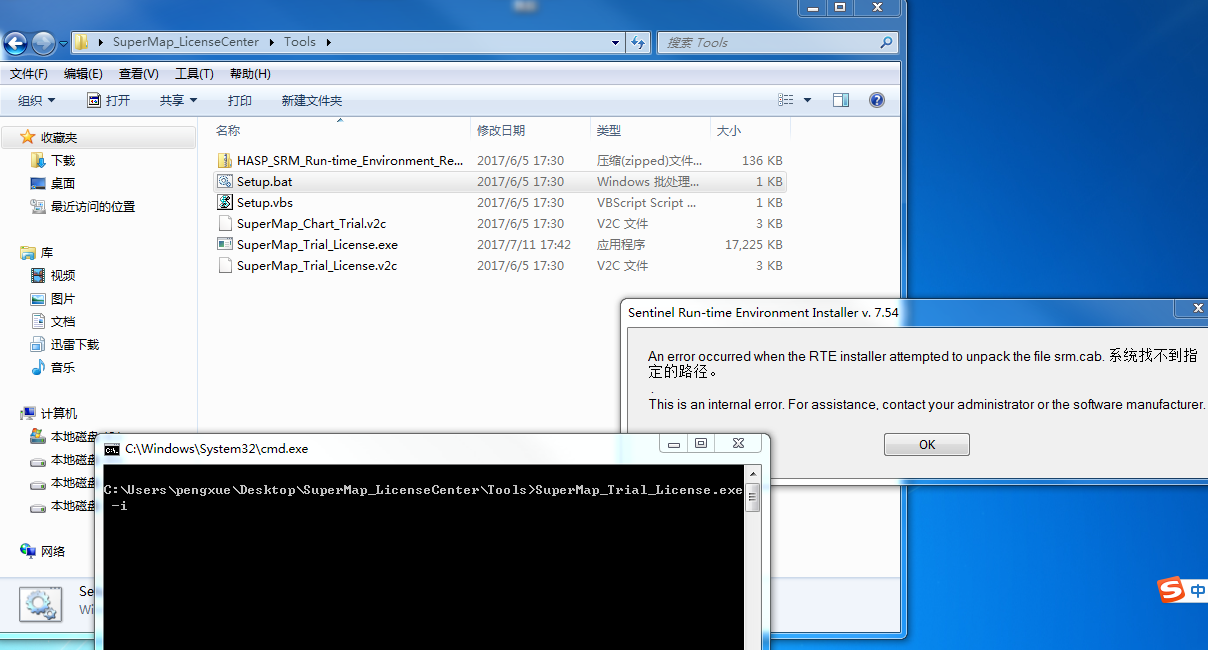Image resolution: width=1208 pixels, height=650 pixels.
Task: Open 文件(F) menu
Action: (x=29, y=74)
